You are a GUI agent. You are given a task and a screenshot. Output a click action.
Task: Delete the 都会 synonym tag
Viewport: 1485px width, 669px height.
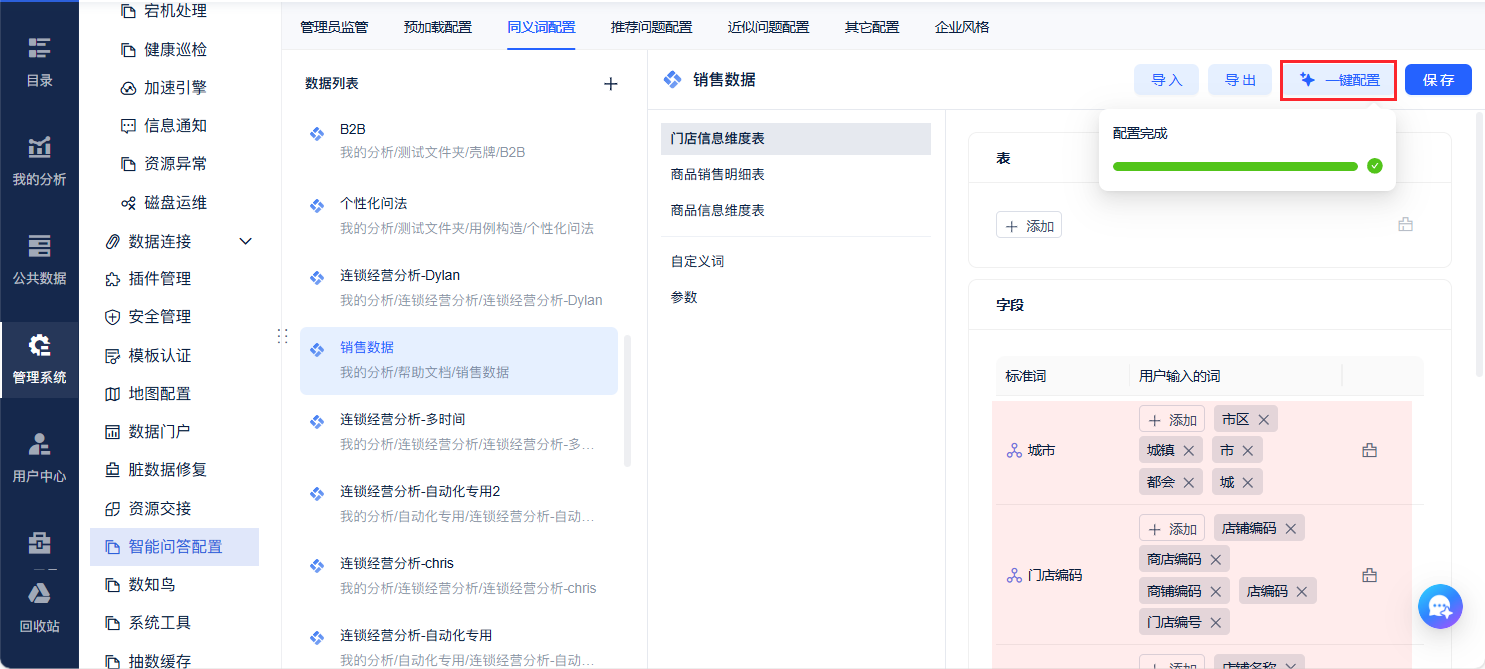point(1189,482)
